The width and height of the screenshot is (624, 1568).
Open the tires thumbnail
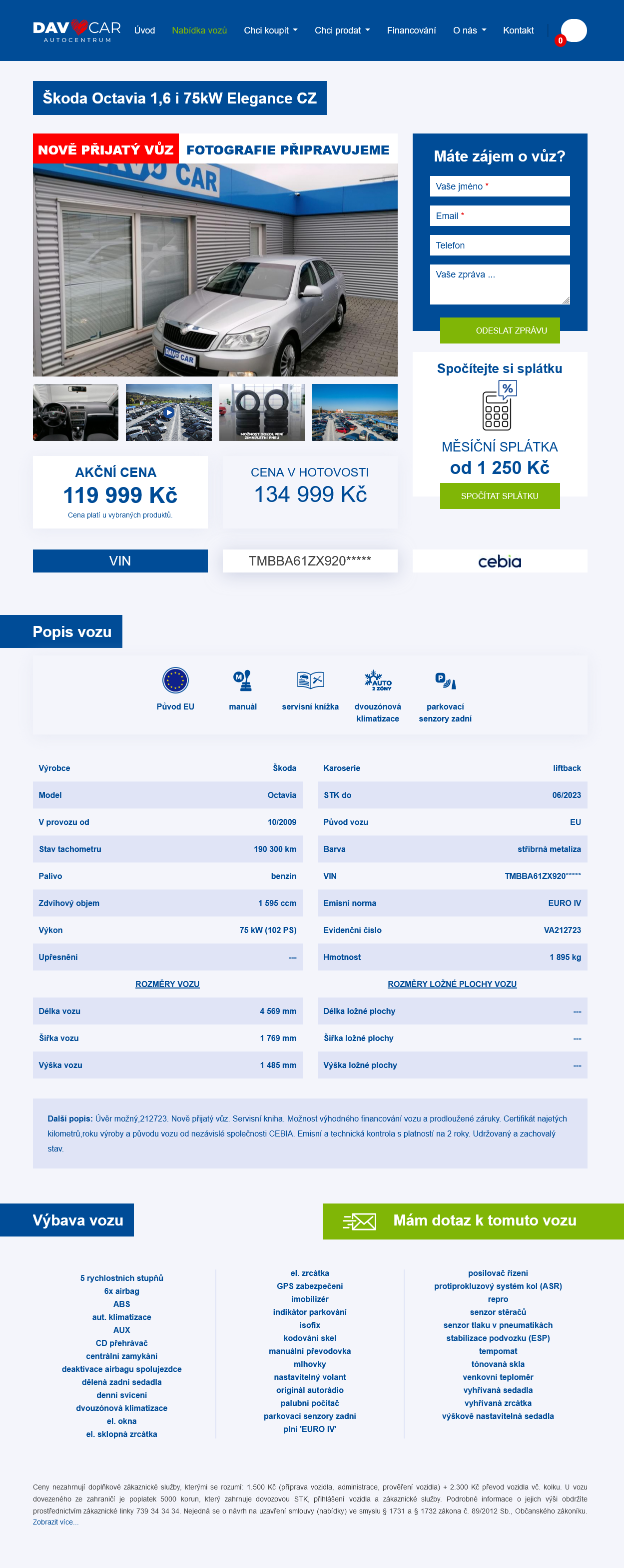tap(261, 412)
